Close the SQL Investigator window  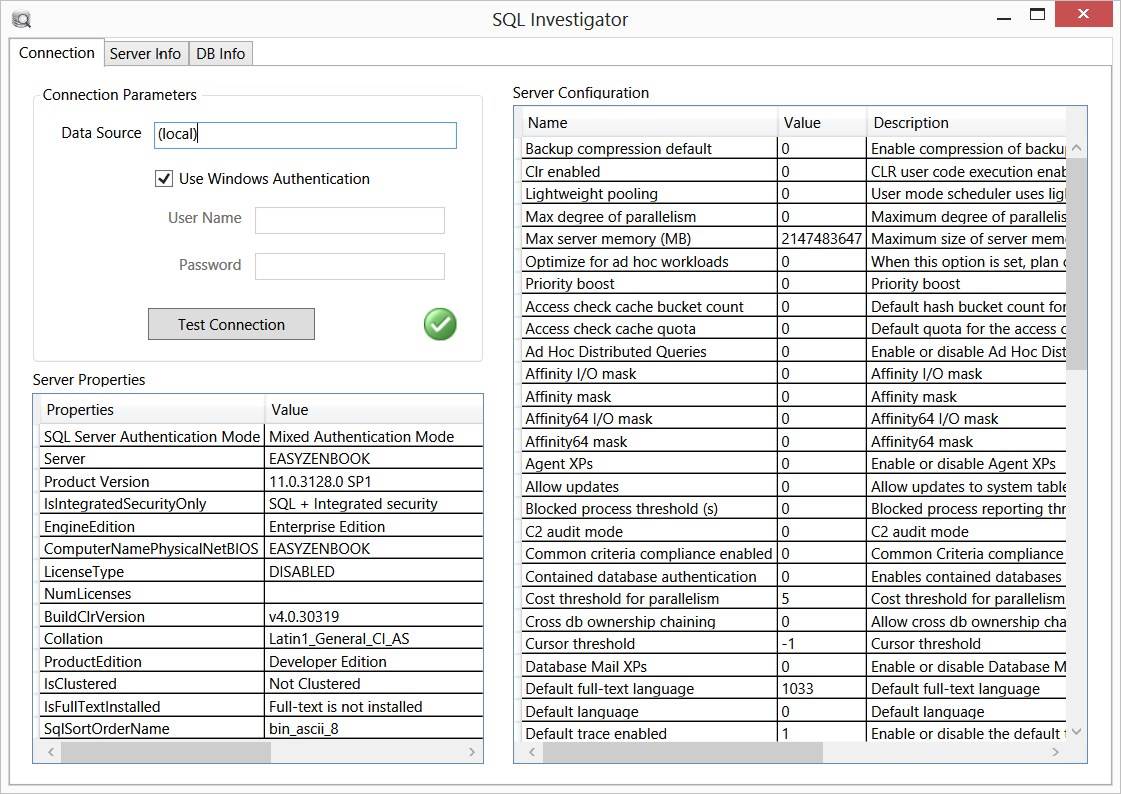tap(1082, 14)
